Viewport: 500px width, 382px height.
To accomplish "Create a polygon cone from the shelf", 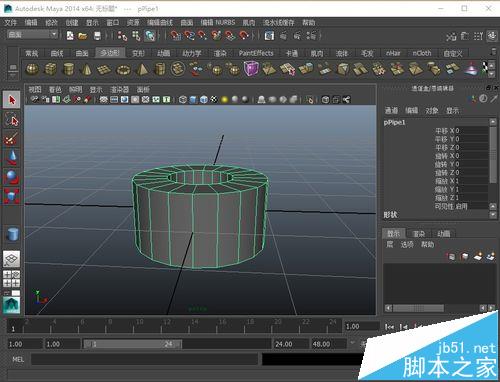I will tap(86, 69).
